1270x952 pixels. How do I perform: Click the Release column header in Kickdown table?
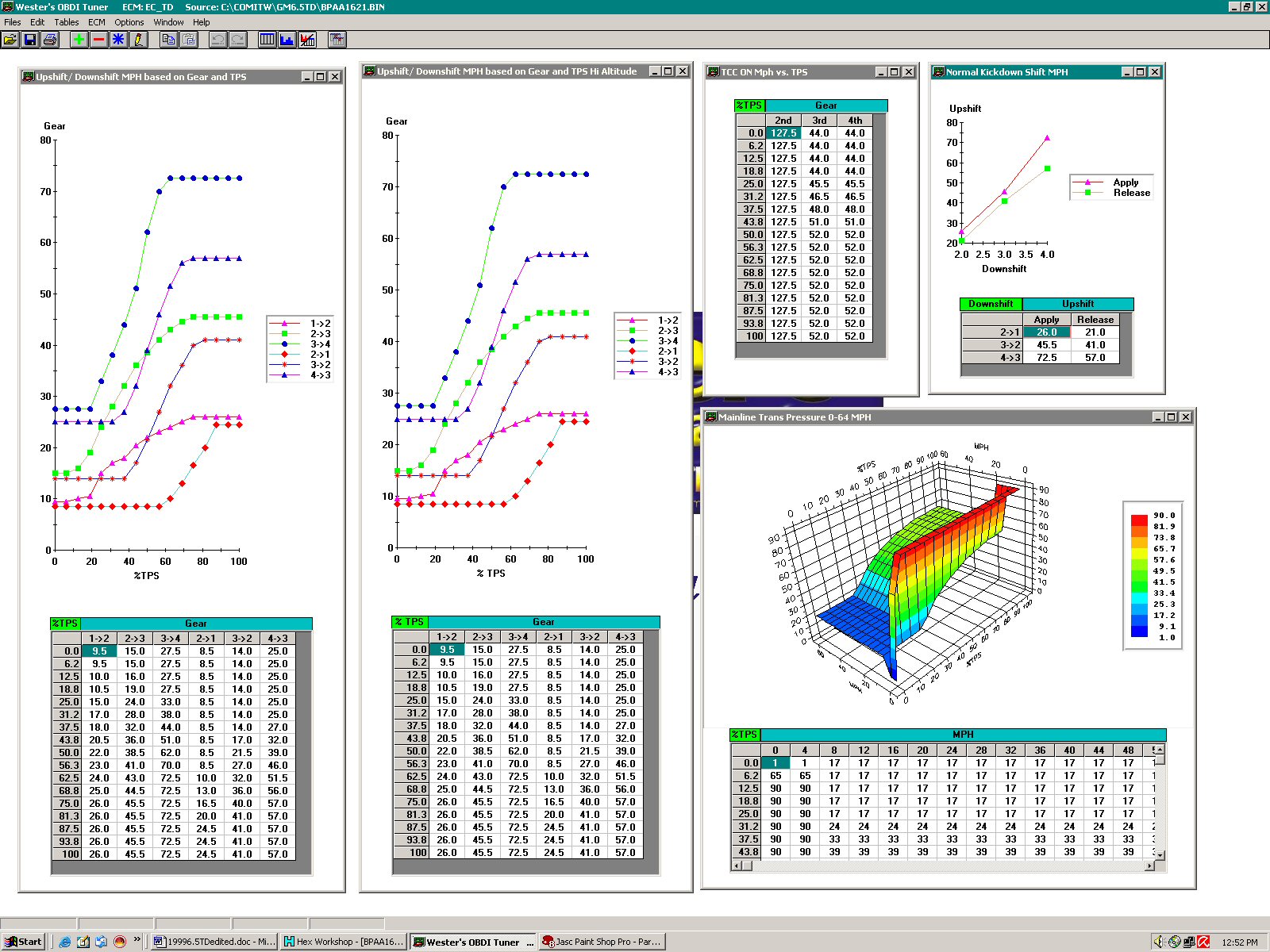click(1095, 320)
